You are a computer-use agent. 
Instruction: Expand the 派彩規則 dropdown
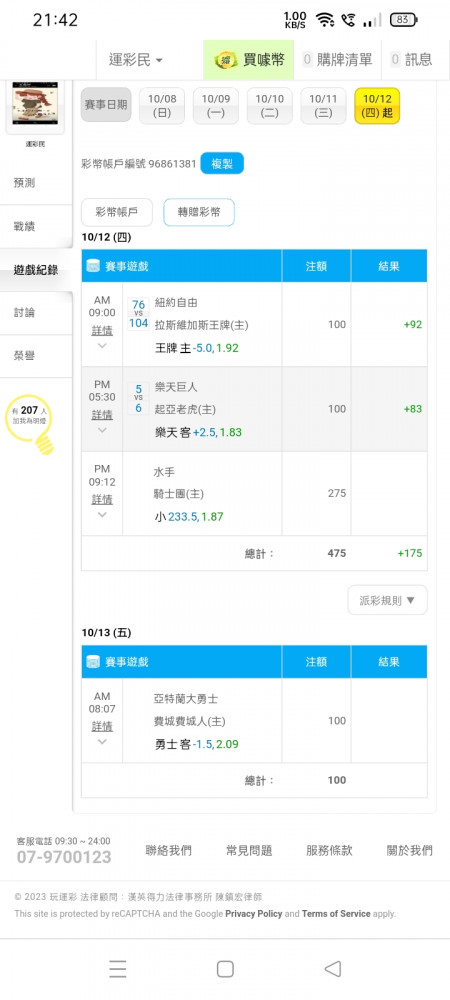coord(388,600)
